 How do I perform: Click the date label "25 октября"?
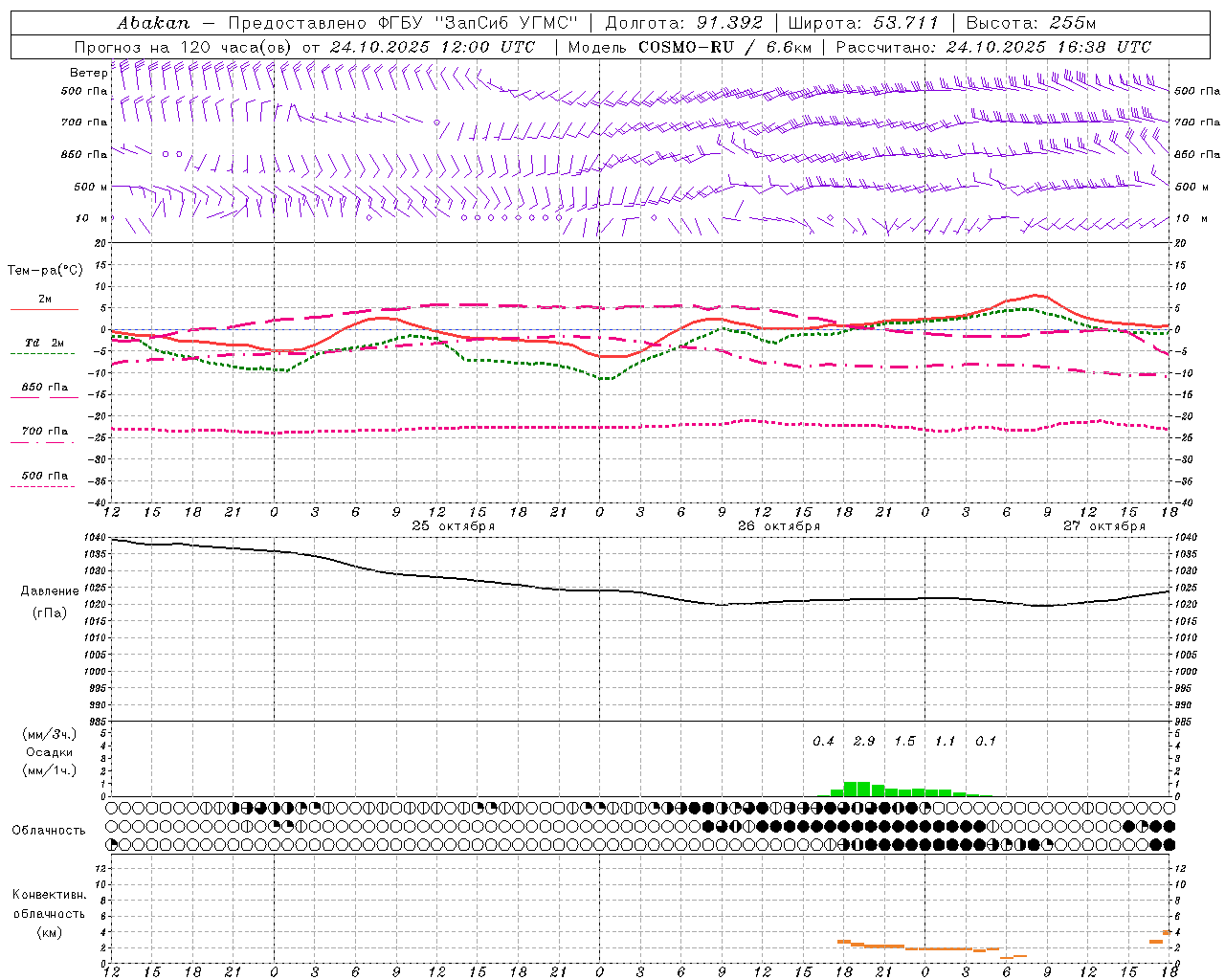pos(454,526)
